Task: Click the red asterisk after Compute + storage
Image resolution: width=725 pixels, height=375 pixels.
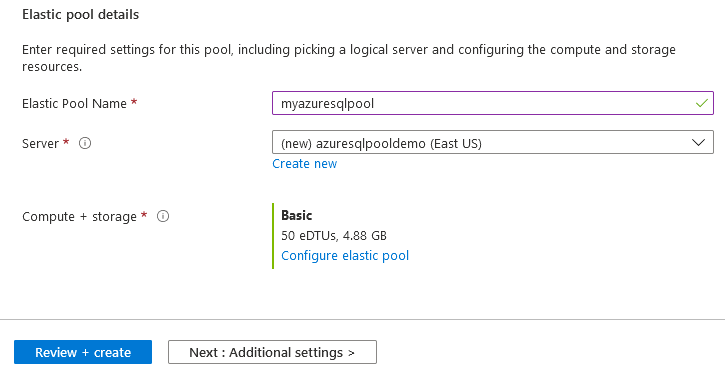Action: coord(144,215)
